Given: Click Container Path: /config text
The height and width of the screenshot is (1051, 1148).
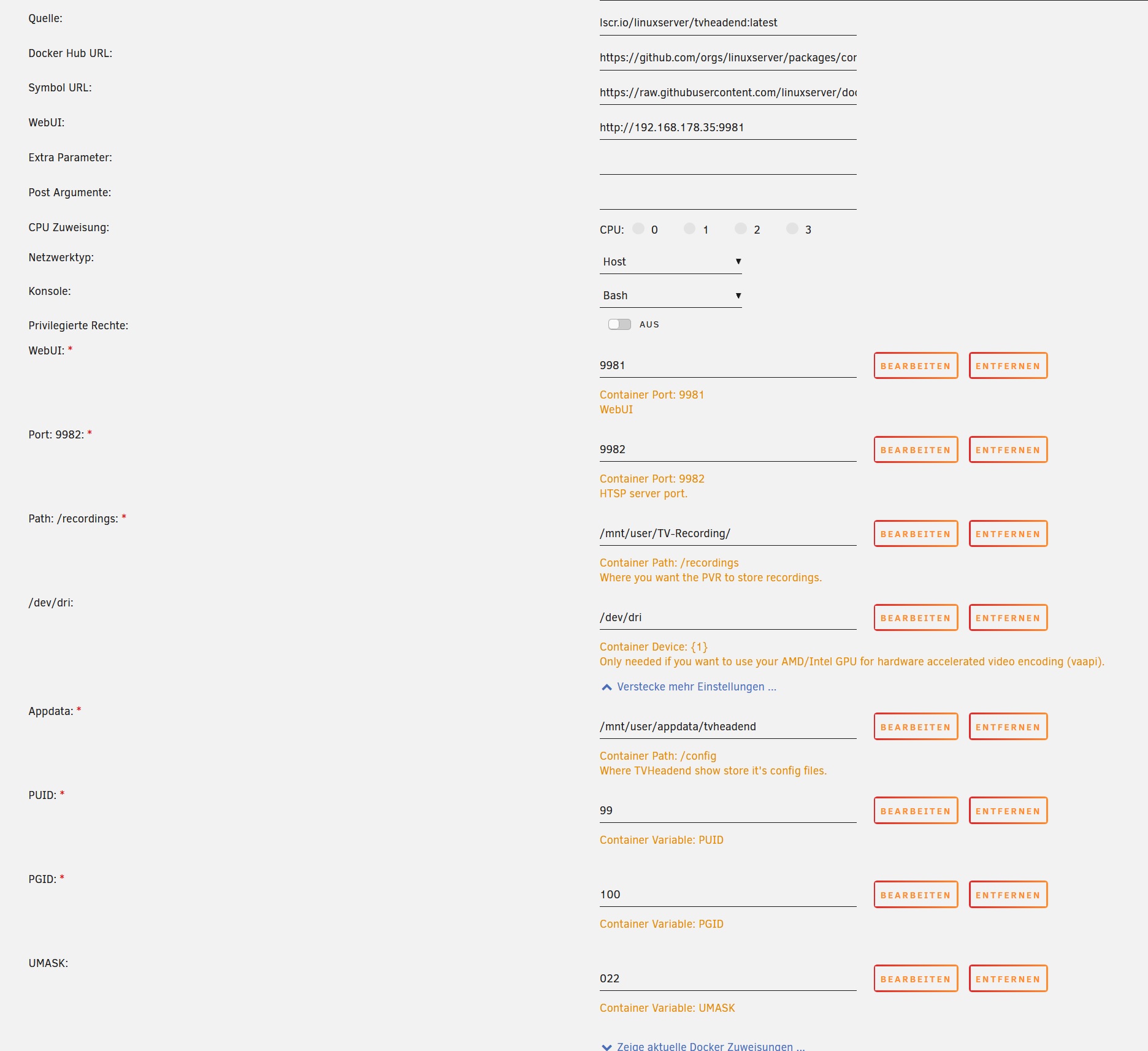Looking at the screenshot, I should click(658, 756).
